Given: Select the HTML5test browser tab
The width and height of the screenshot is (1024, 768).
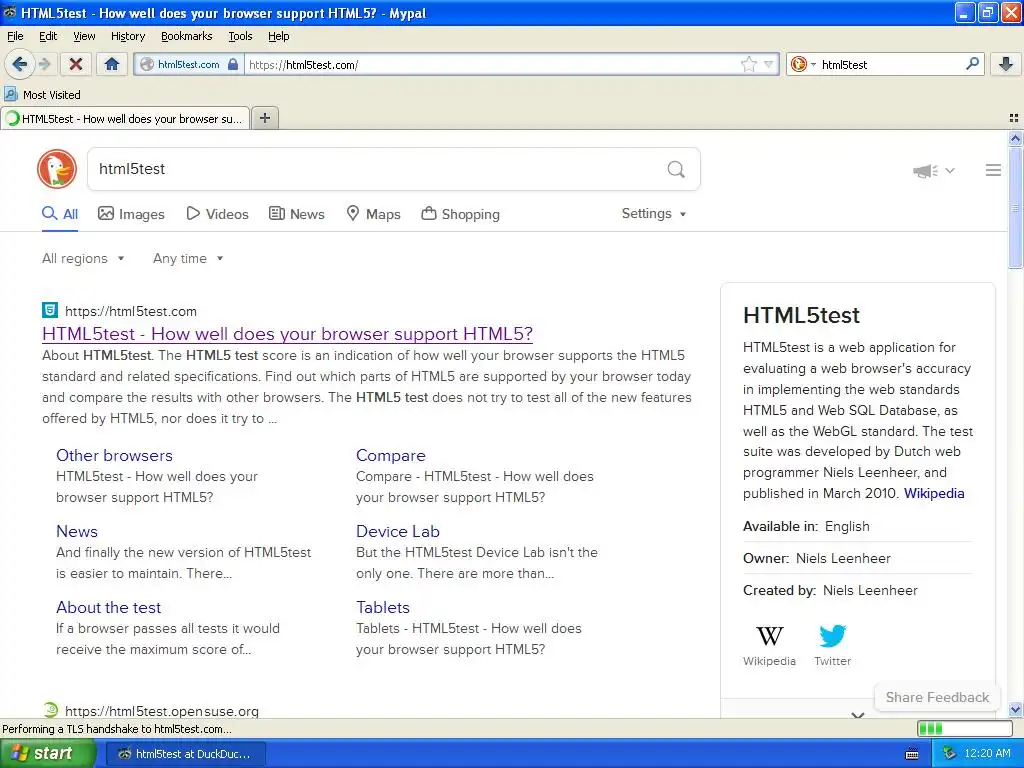Looking at the screenshot, I should [125, 118].
